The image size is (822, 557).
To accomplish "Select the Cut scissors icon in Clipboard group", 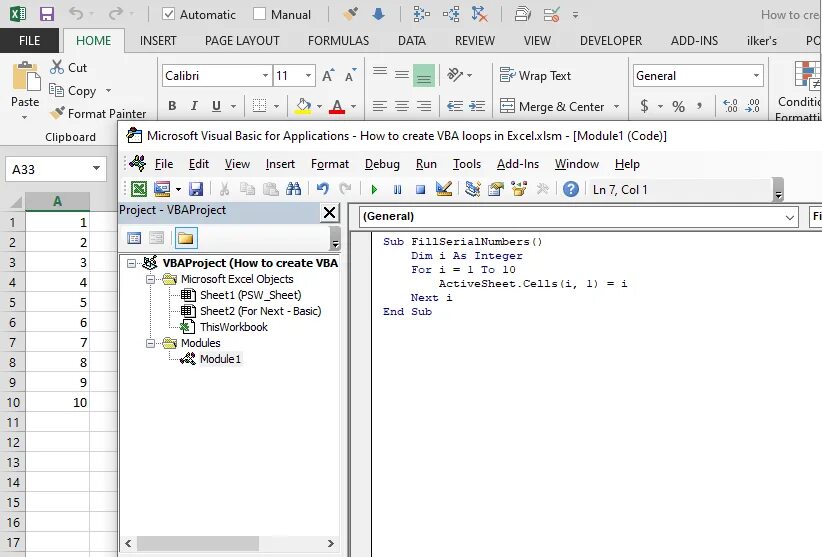I will point(57,67).
